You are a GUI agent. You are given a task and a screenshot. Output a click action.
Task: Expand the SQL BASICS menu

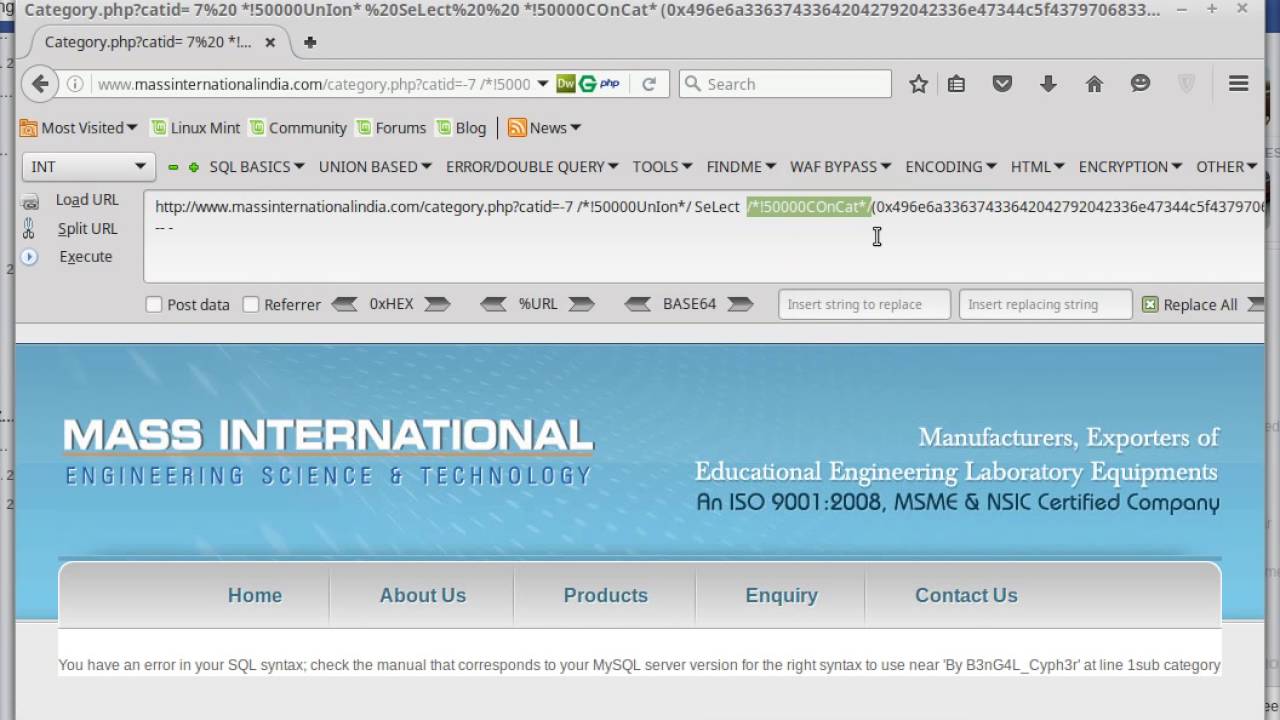click(x=256, y=167)
